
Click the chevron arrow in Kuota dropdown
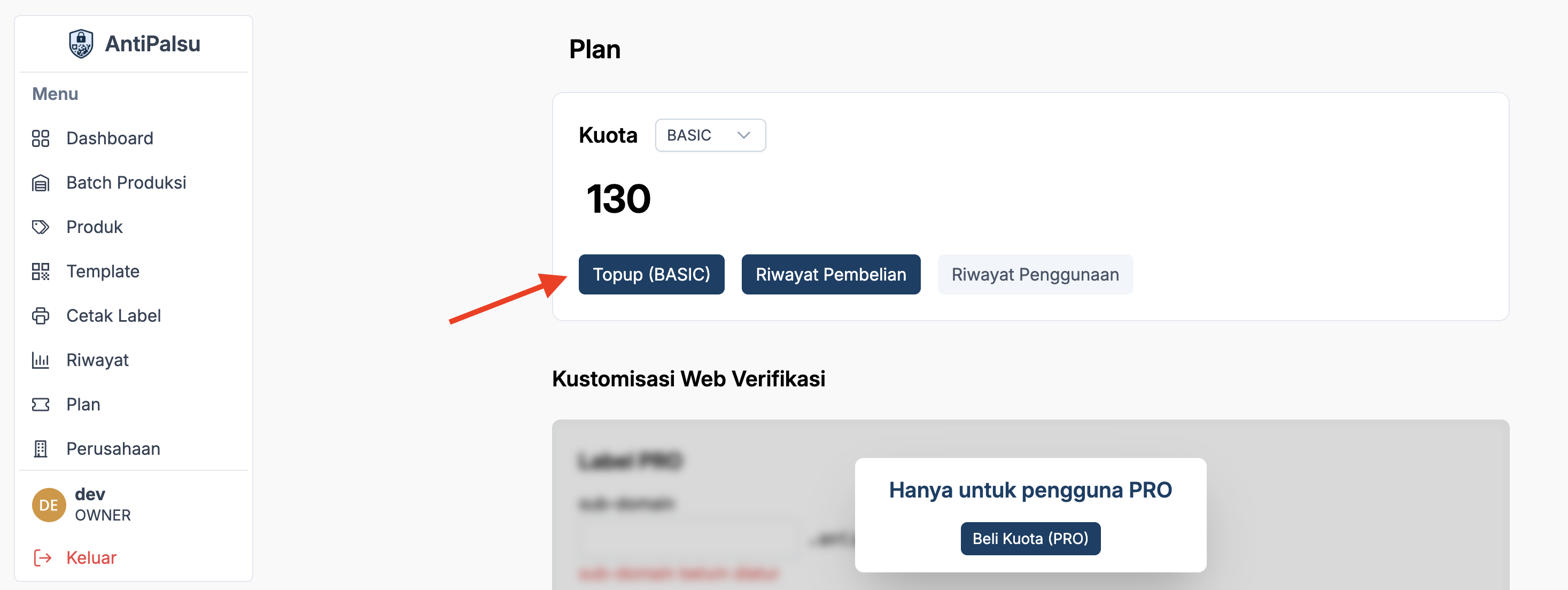click(743, 135)
